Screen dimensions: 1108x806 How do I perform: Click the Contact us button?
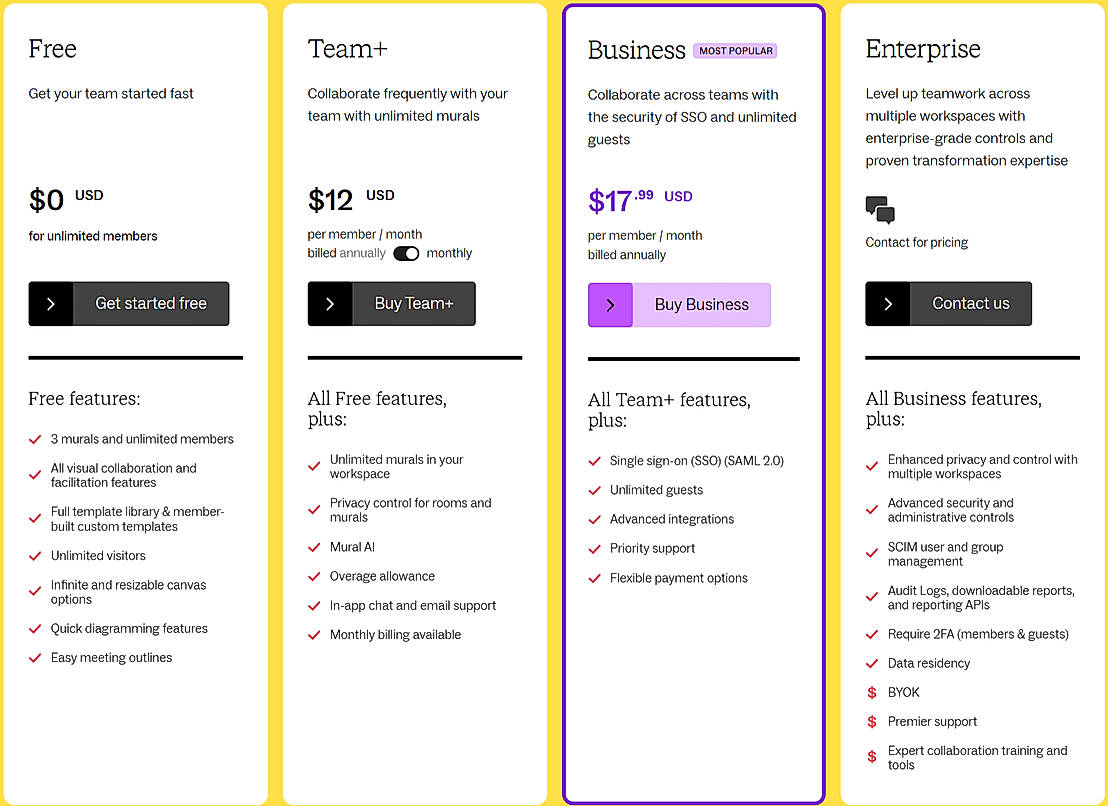coord(970,304)
